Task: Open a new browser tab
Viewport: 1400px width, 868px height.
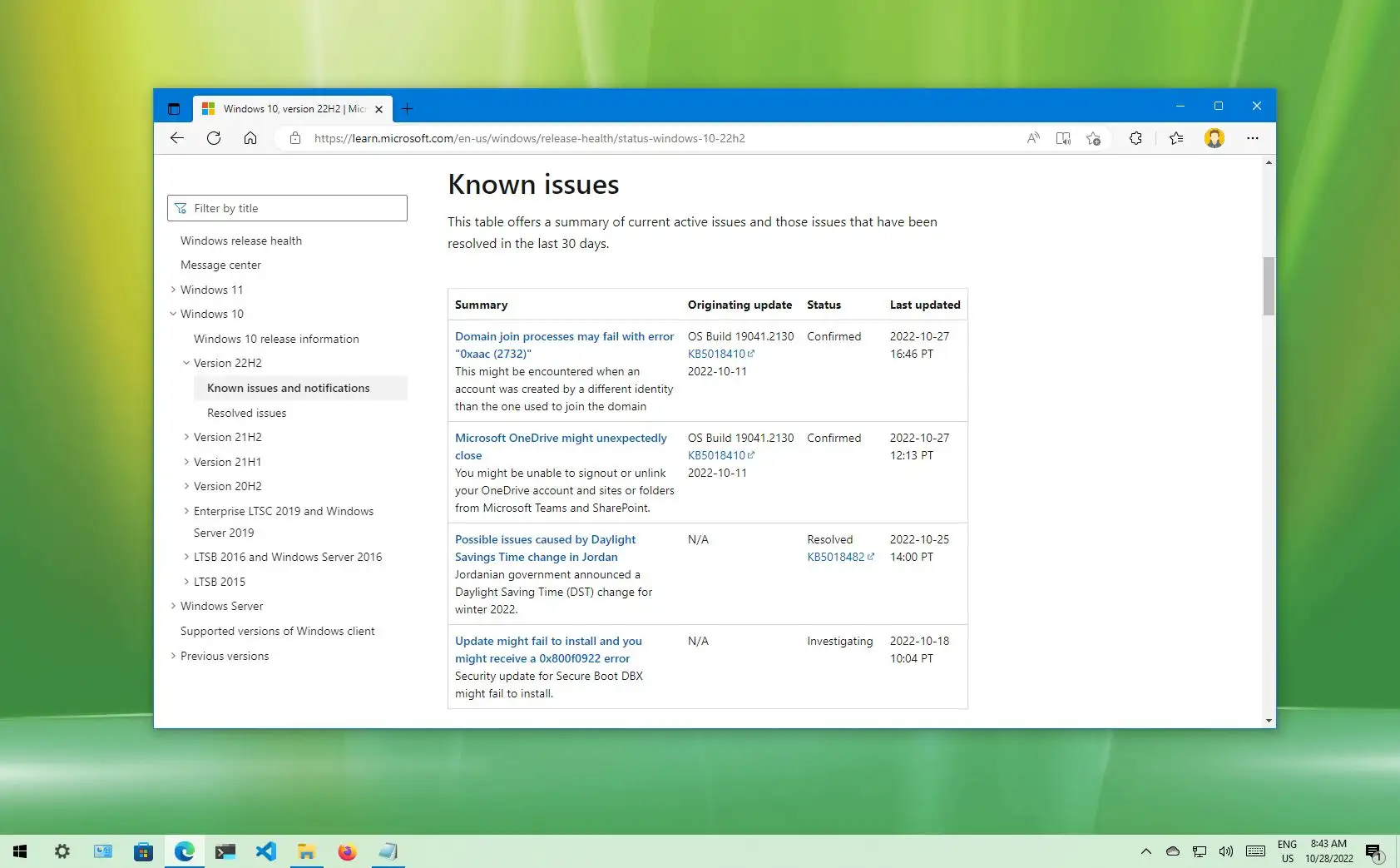Action: (407, 109)
